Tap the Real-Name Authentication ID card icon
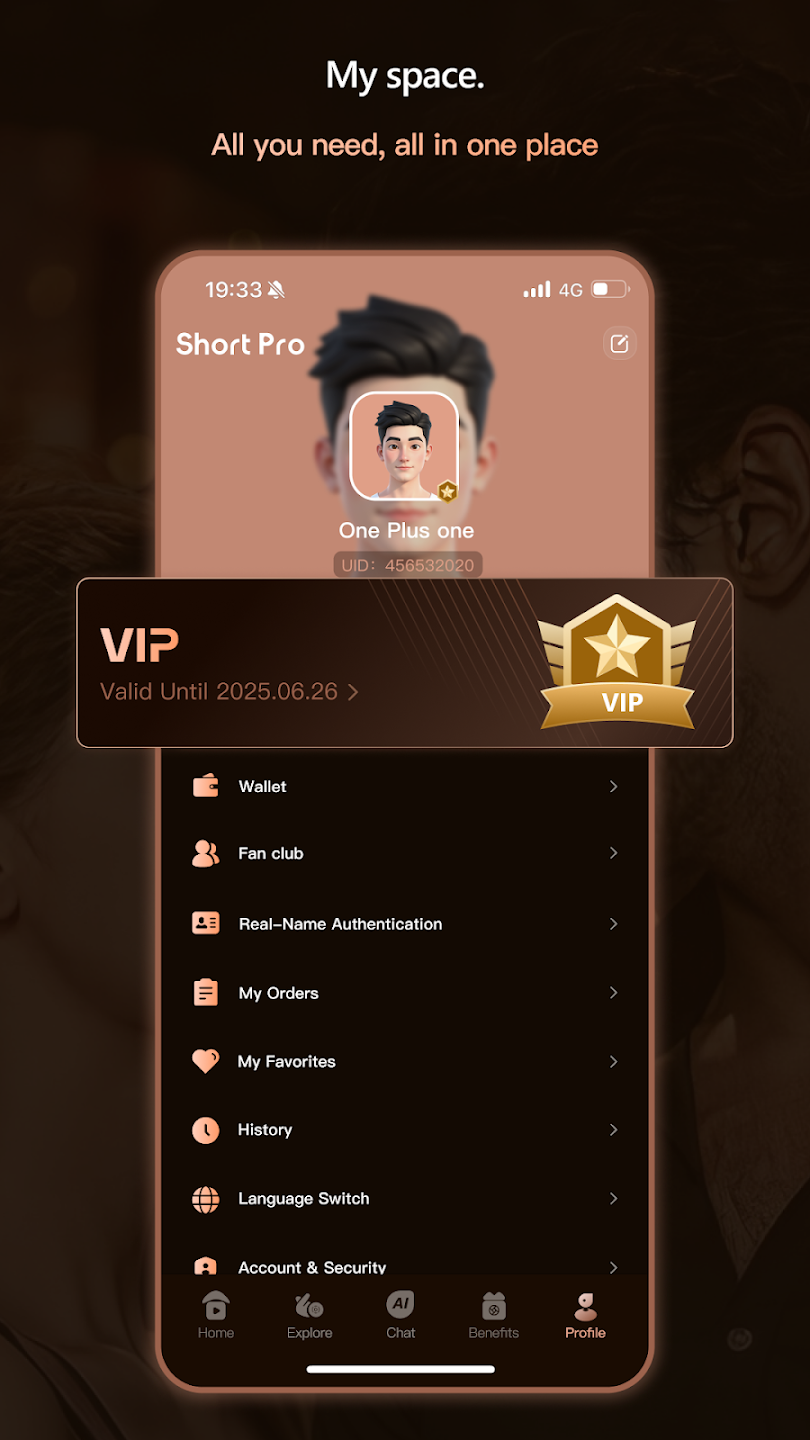This screenshot has height=1440, width=810. click(206, 923)
